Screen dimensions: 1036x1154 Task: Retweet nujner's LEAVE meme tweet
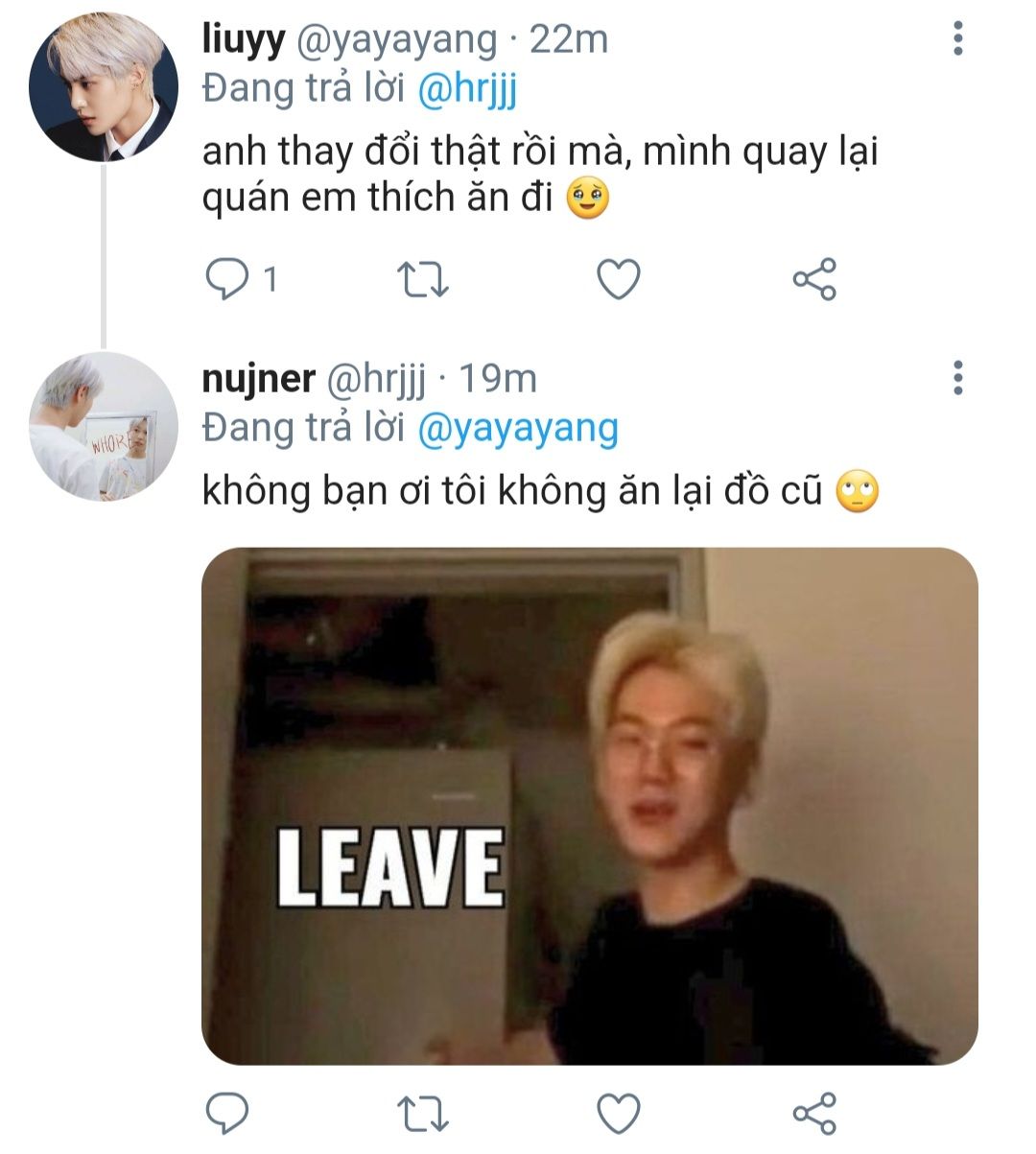[x=422, y=1113]
